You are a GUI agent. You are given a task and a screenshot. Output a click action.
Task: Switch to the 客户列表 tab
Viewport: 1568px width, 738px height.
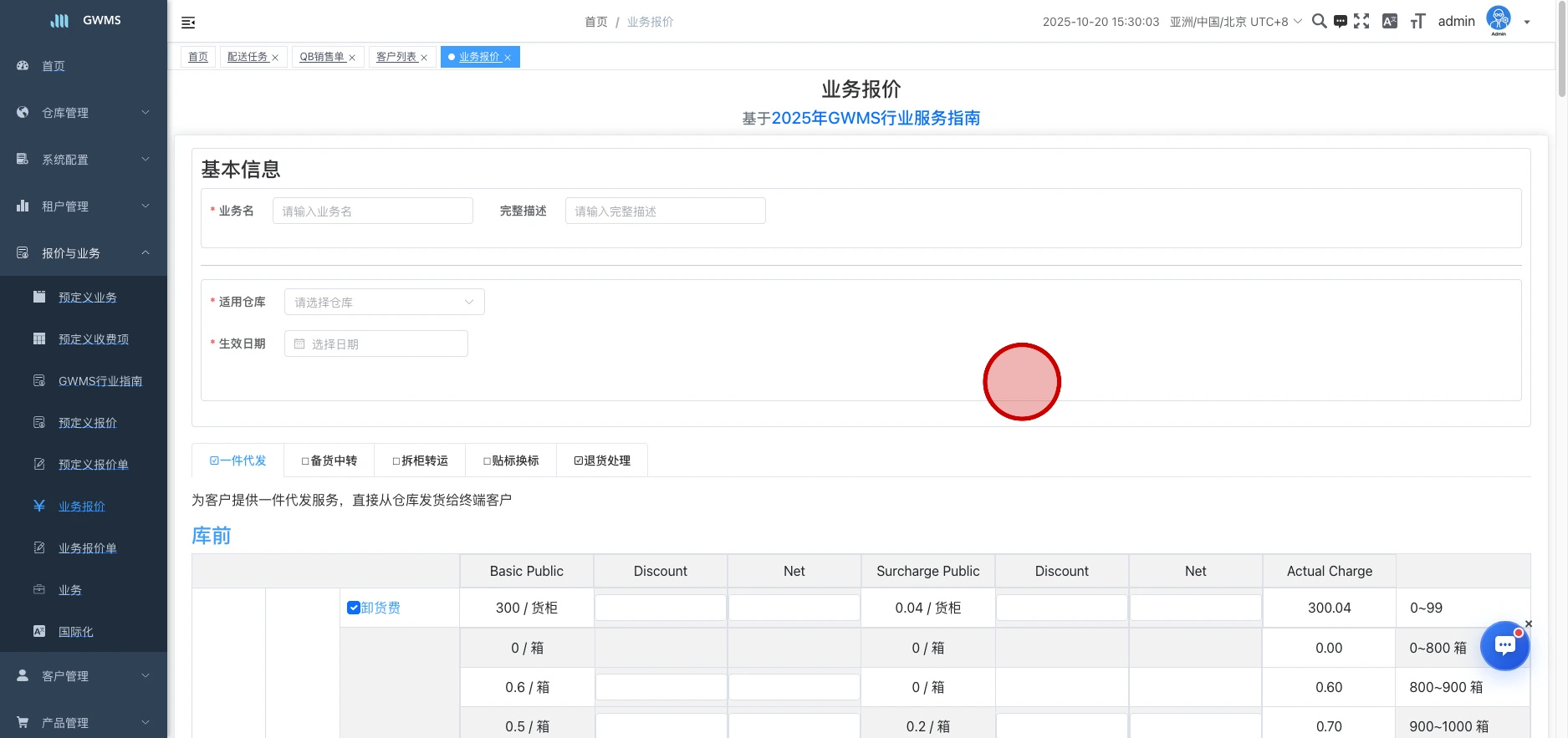396,57
